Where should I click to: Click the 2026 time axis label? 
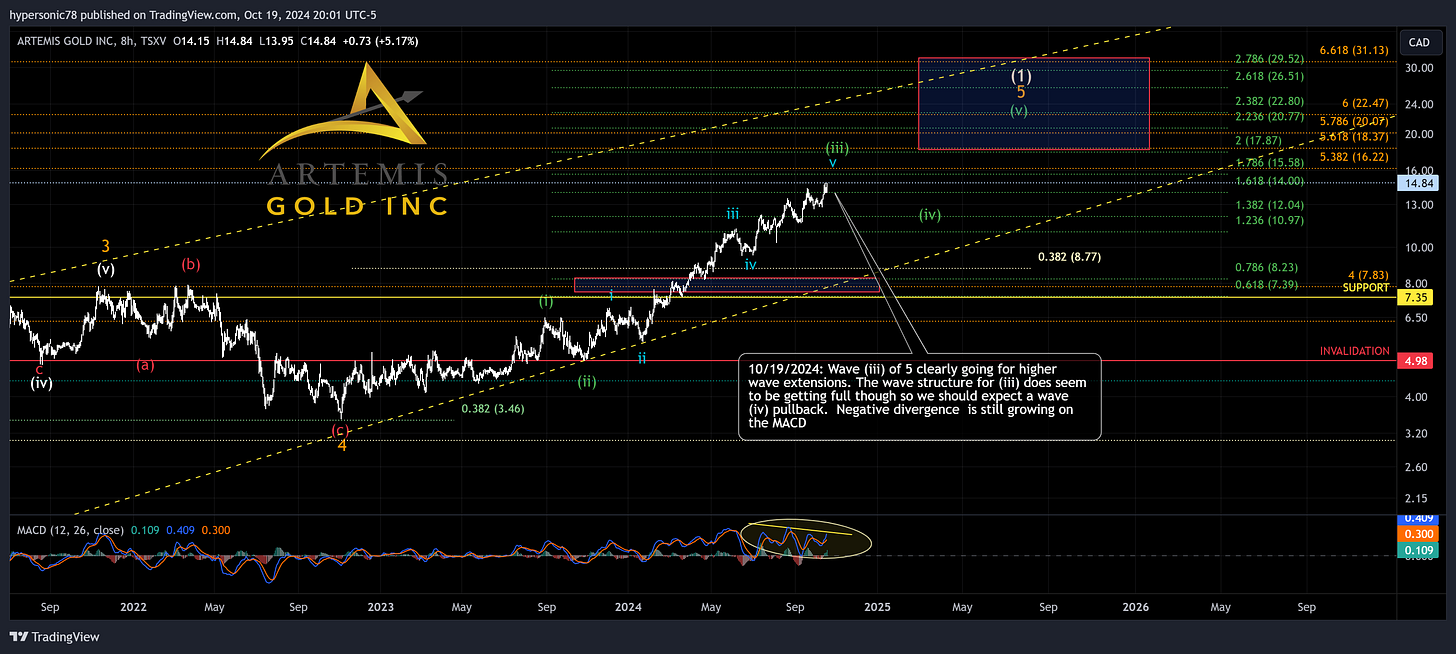click(1135, 606)
